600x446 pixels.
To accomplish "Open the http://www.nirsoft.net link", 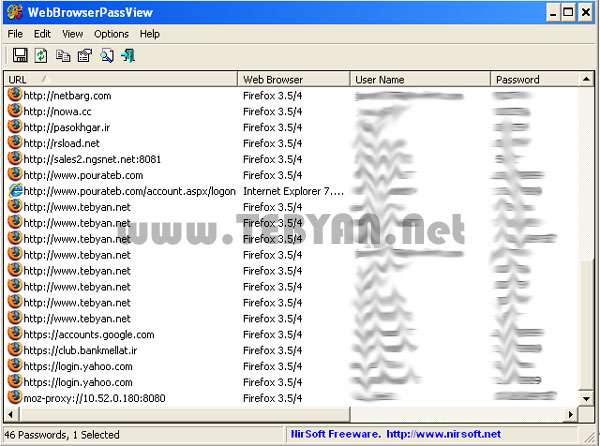I will (x=443, y=434).
